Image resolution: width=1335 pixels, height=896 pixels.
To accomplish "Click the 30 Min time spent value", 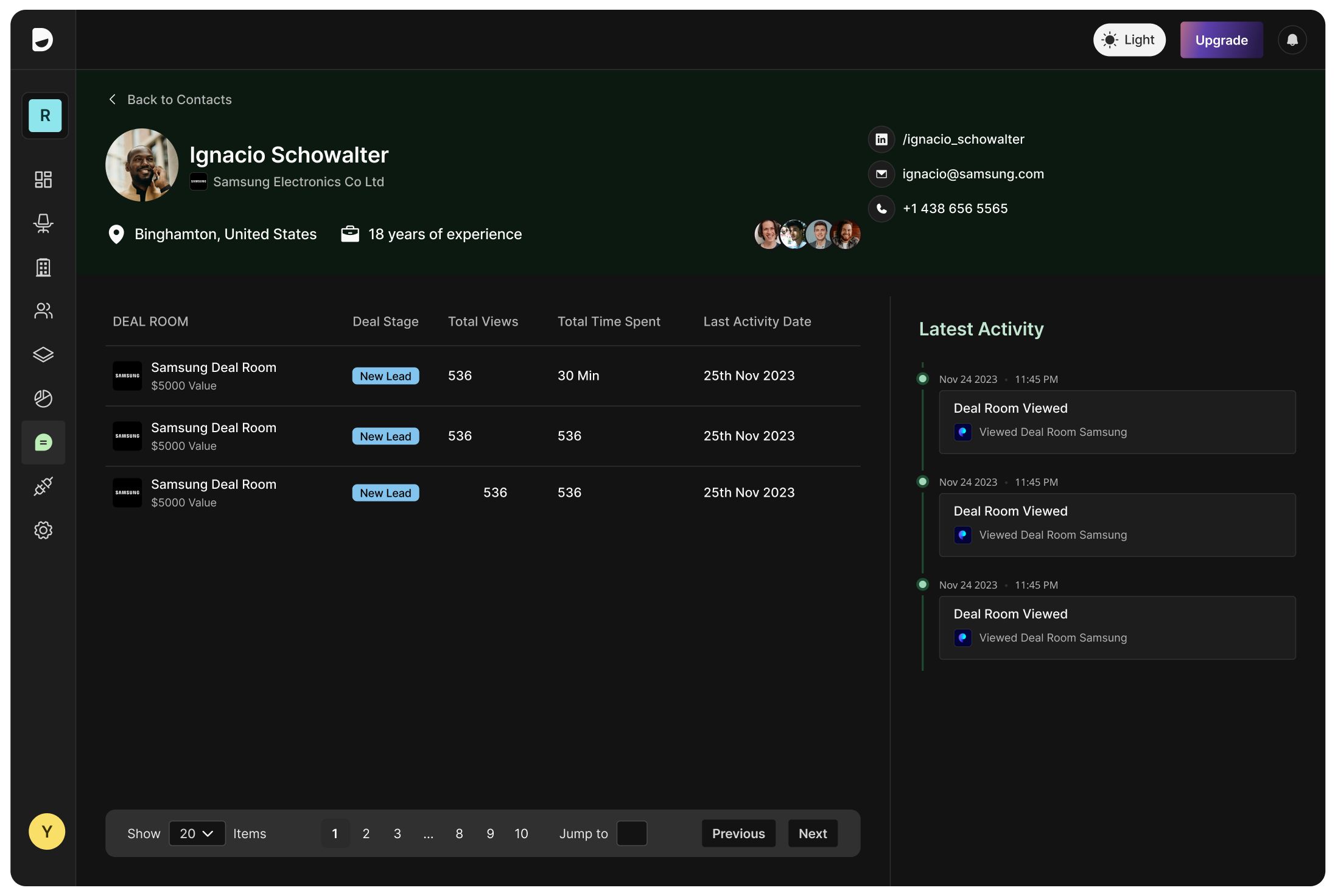I will click(x=578, y=376).
